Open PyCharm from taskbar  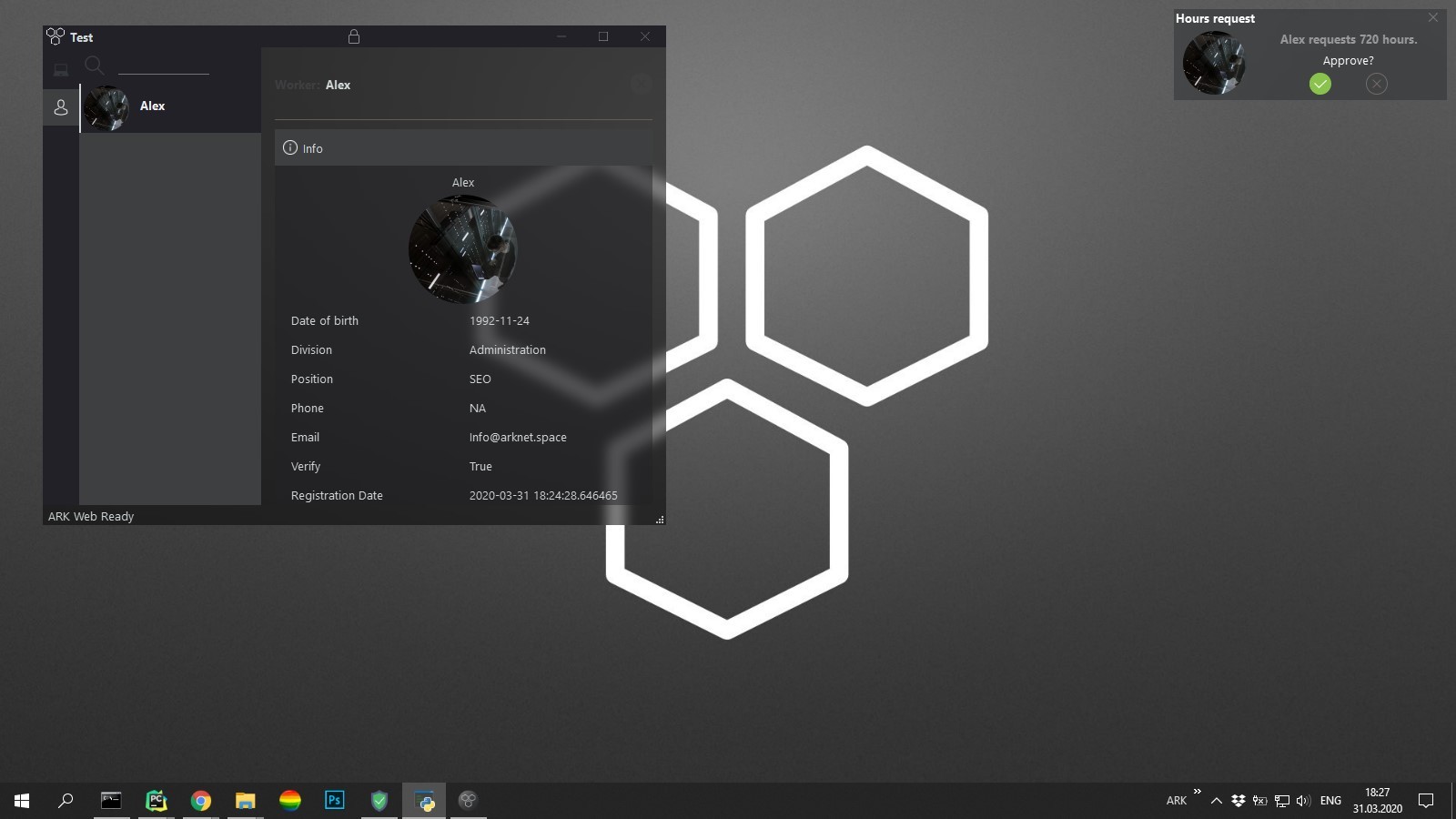click(157, 801)
